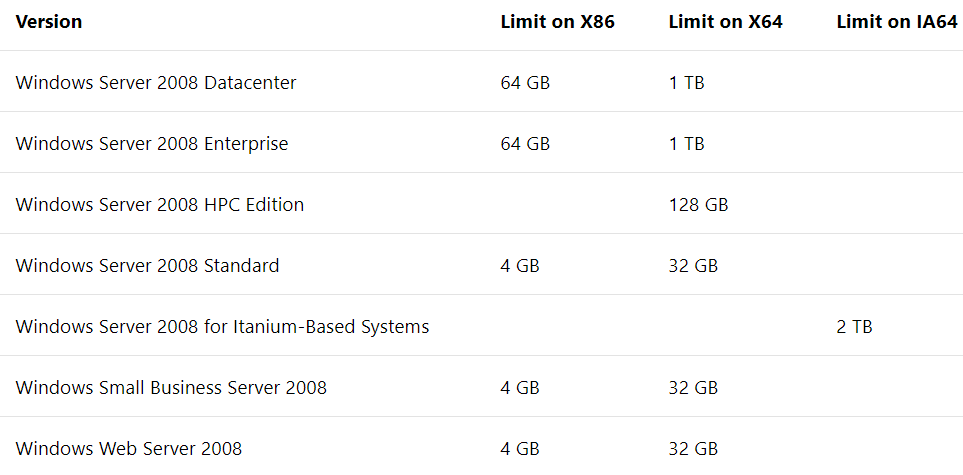Click Windows Server 2008 HPC Edition
Viewport: 963px width, 475px height.
[x=160, y=205]
